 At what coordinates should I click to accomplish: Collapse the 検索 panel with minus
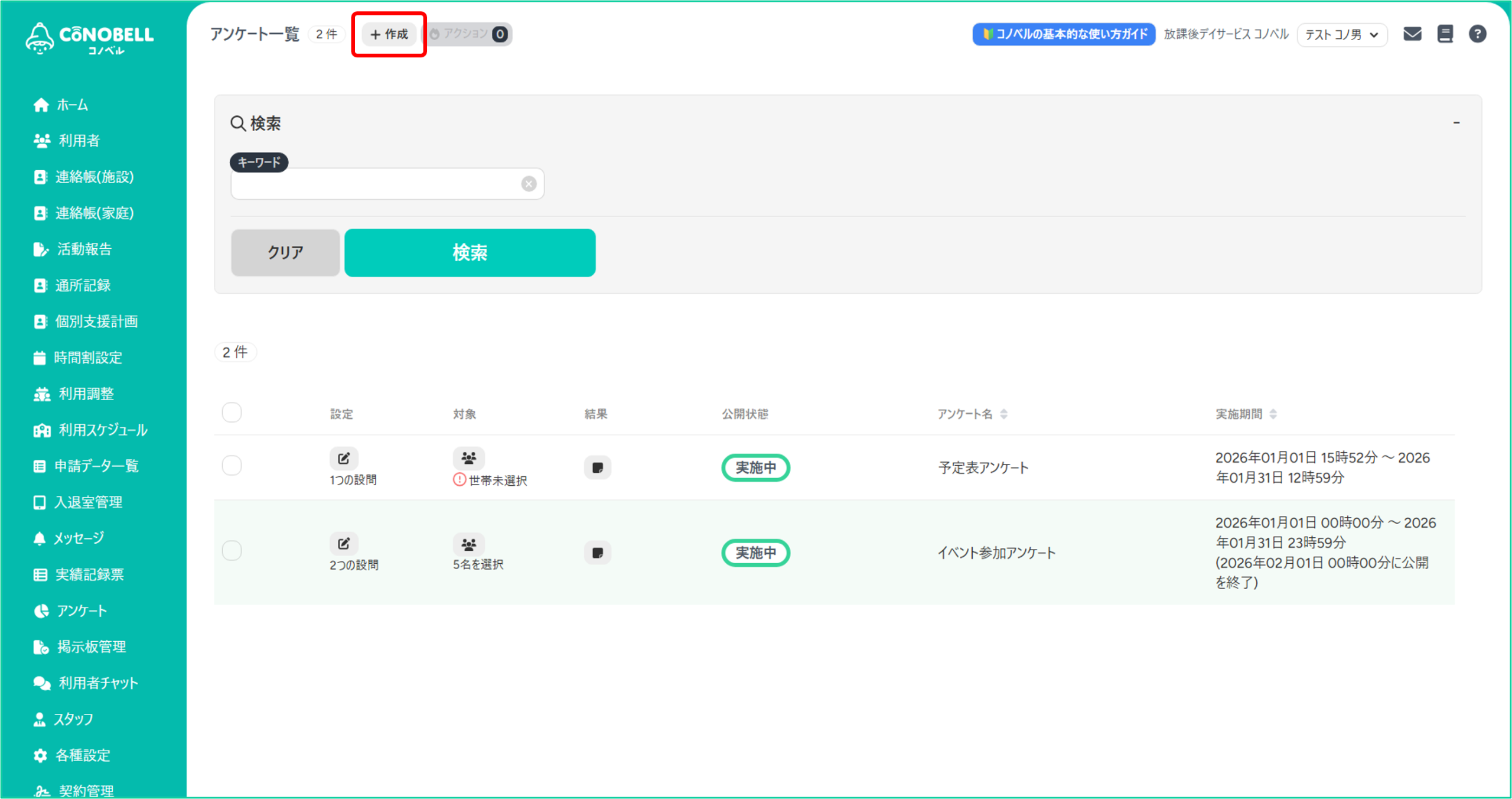[1456, 123]
